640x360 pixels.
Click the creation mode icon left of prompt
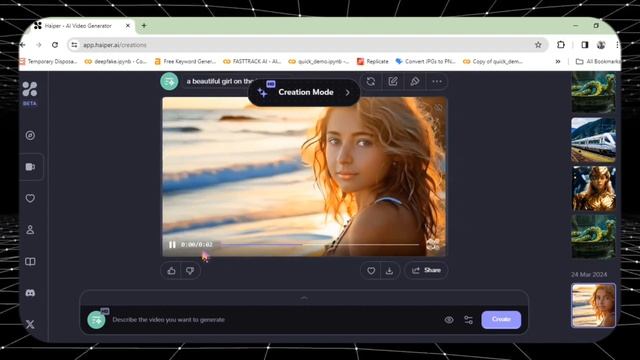pyautogui.click(x=97, y=320)
